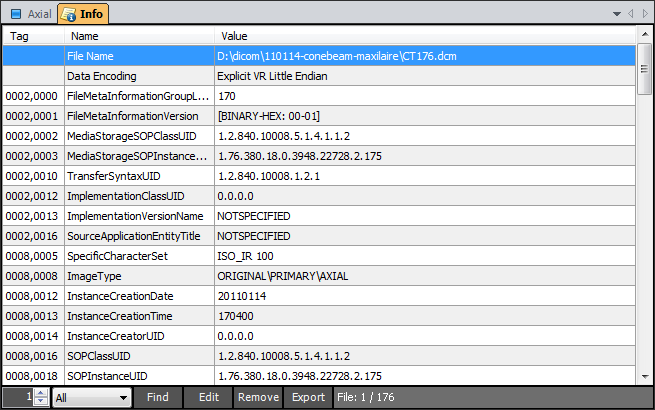Click the vertical scrollbar up arrow
Viewport: 655px width, 410px height.
point(645,34)
